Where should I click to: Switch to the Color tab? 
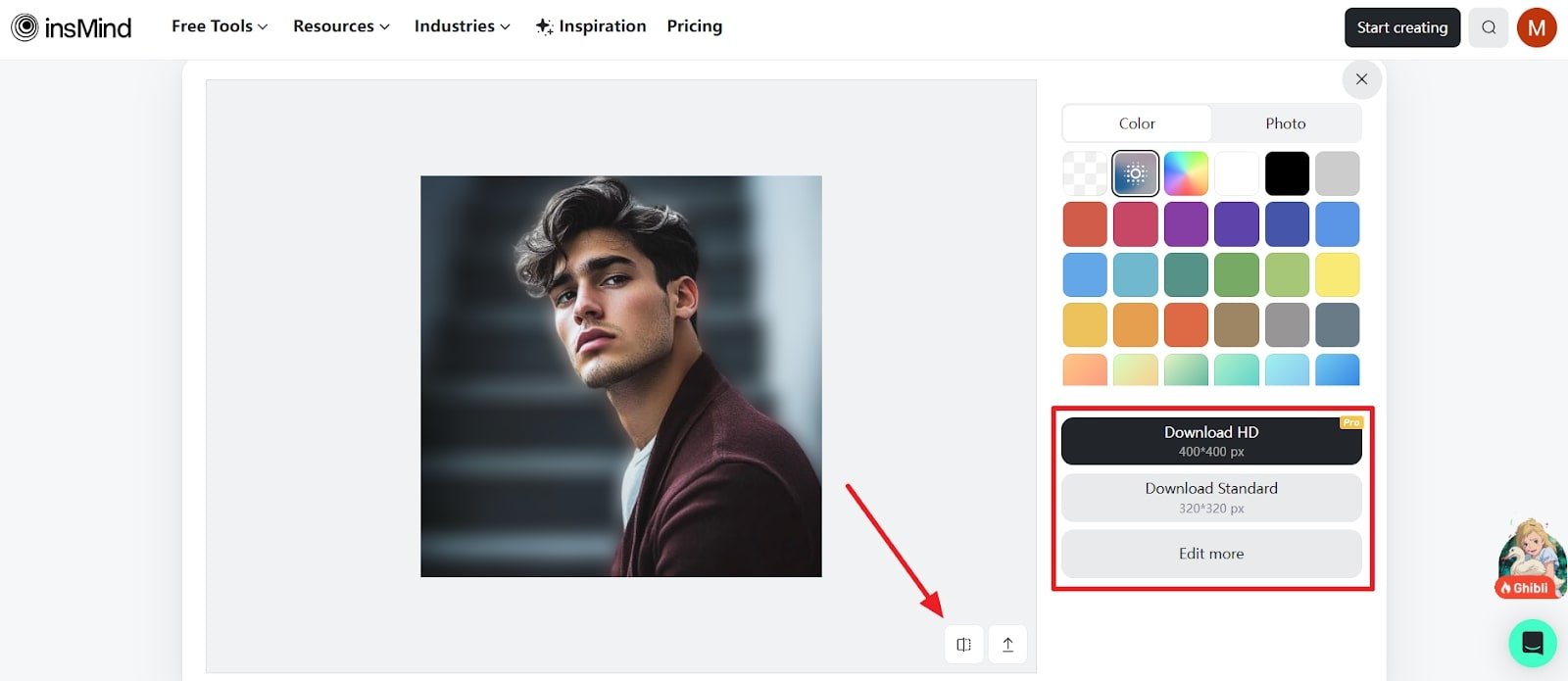pyautogui.click(x=1137, y=123)
